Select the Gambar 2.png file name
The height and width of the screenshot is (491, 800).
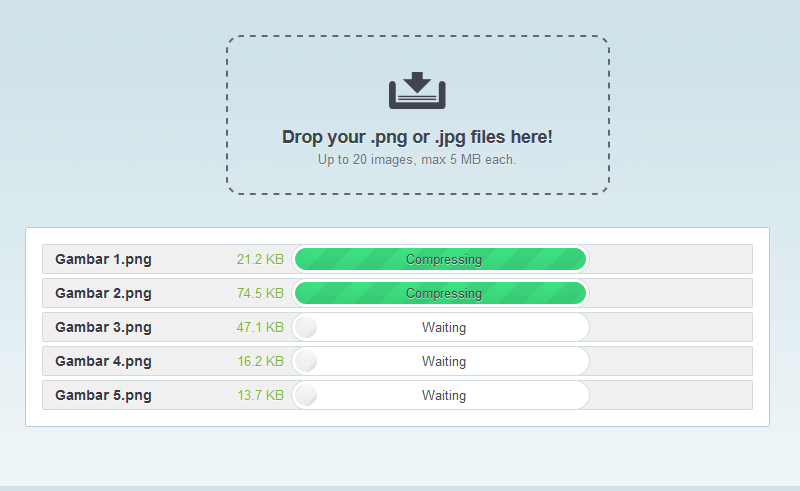pyautogui.click(x=104, y=293)
